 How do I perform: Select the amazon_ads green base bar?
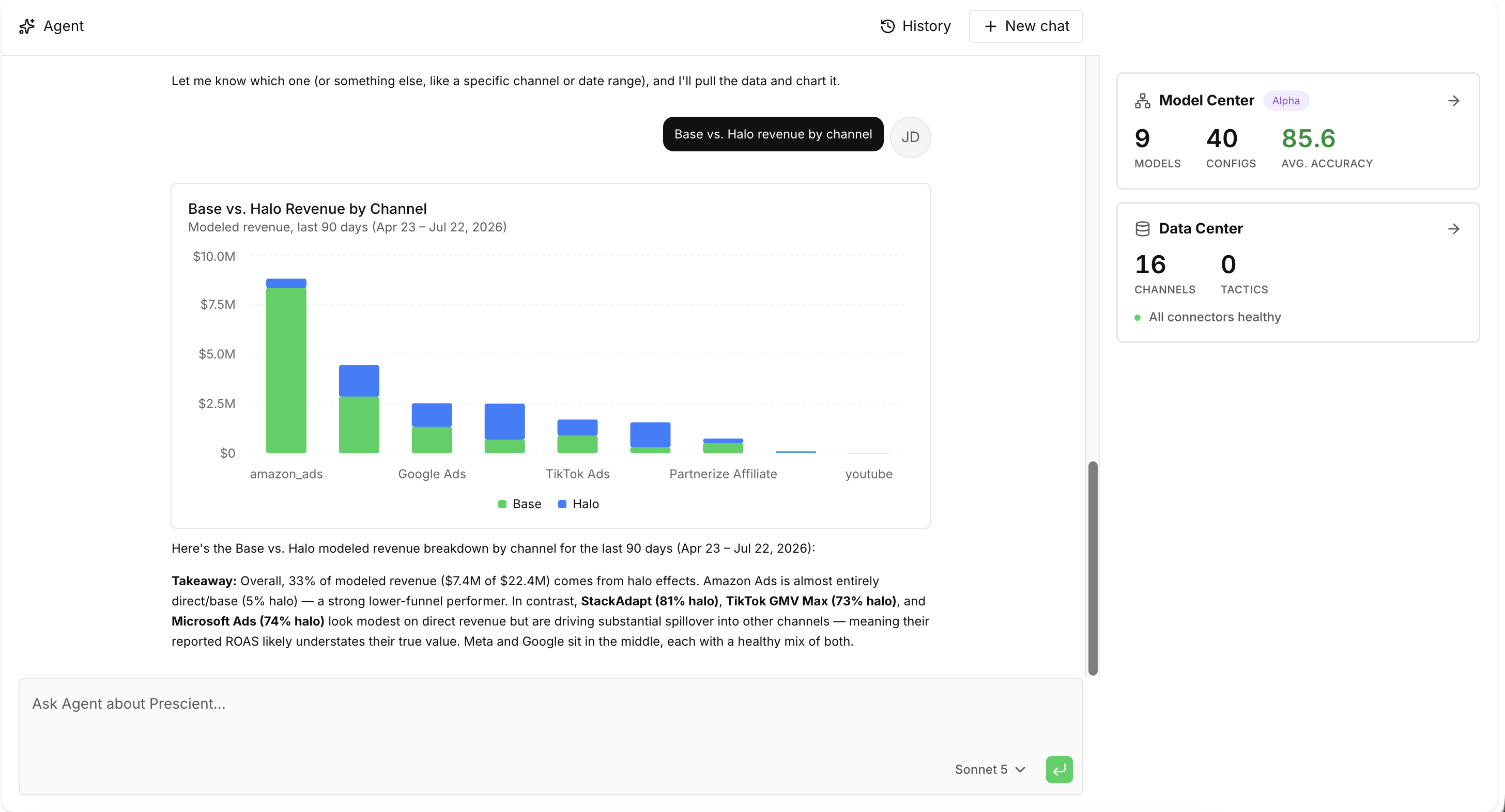[x=286, y=370]
